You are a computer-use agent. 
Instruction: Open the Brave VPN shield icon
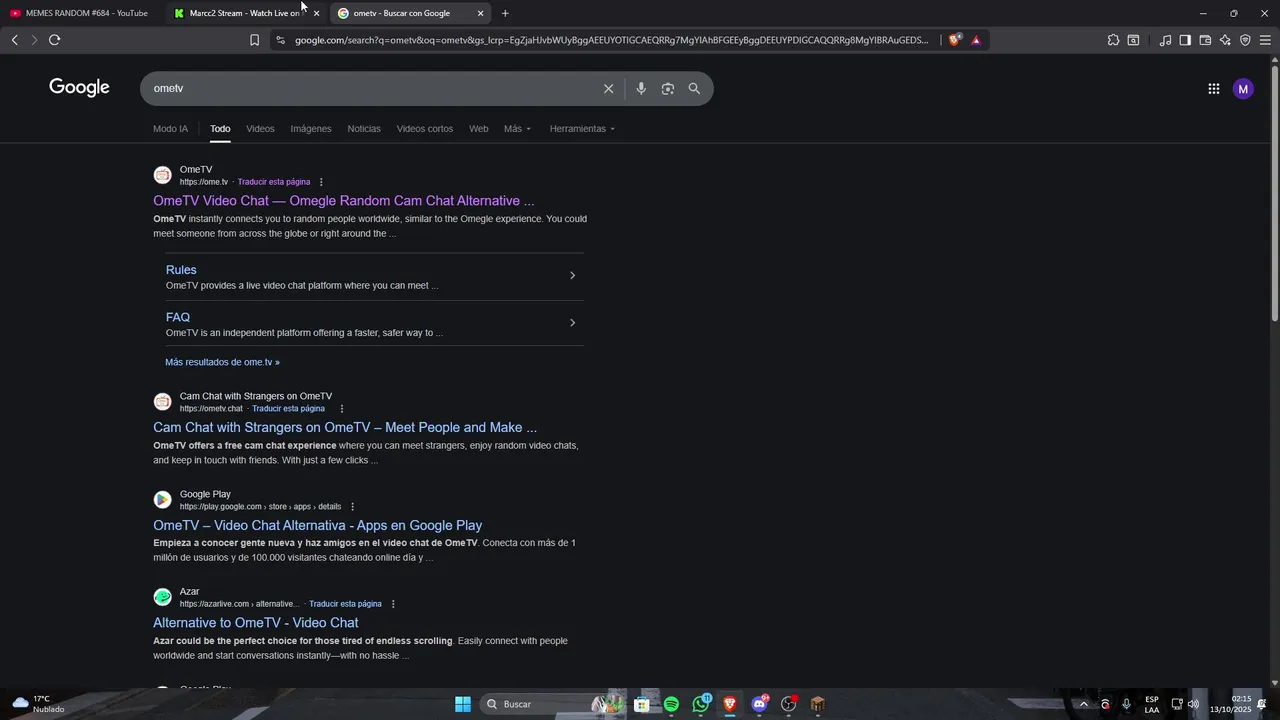(1245, 40)
